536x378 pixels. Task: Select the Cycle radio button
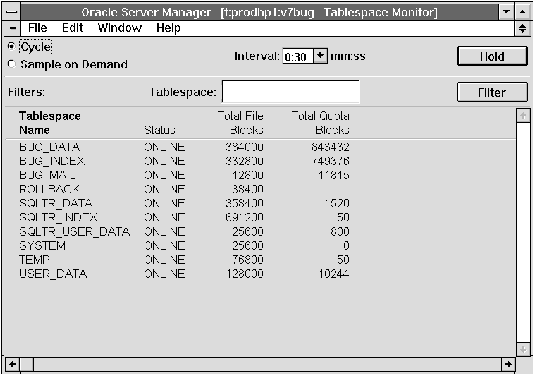(x=12, y=46)
